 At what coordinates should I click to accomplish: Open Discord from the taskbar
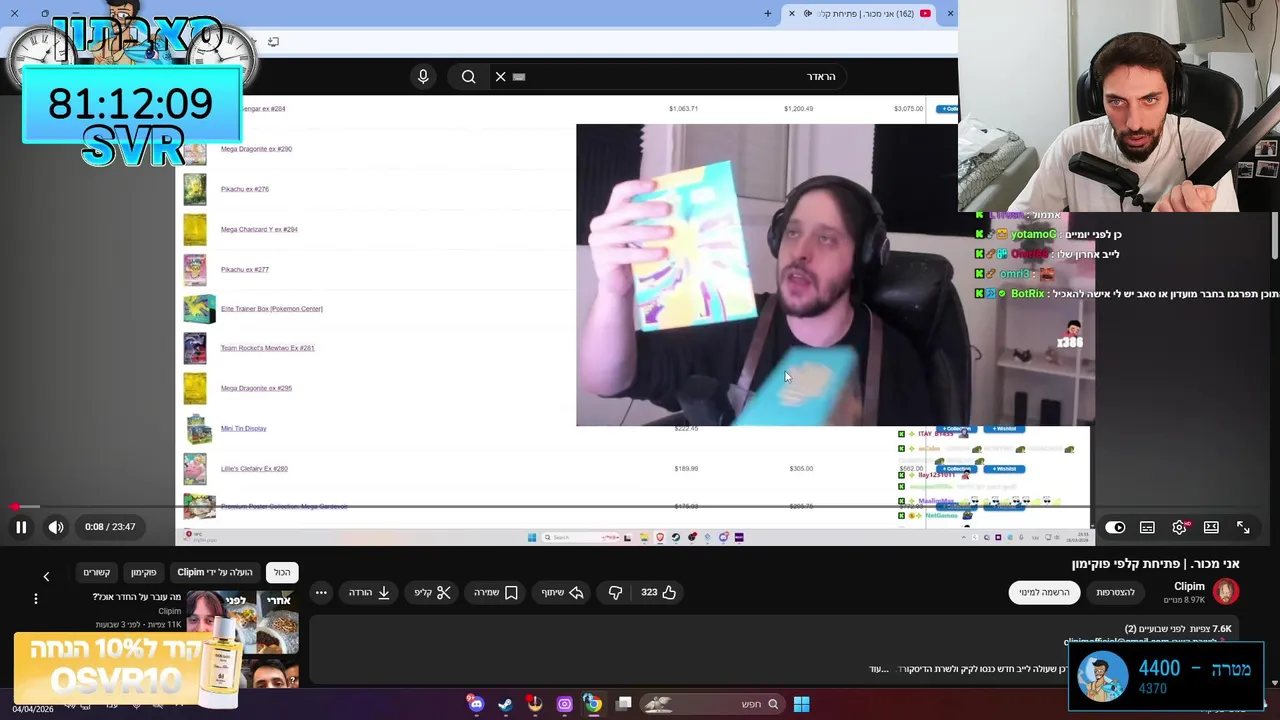476,704
